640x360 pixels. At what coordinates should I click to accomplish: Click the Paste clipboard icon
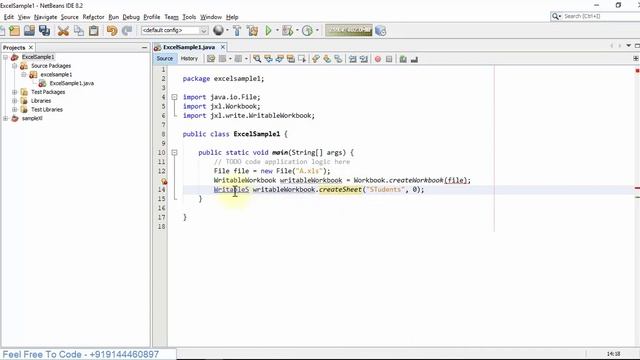pyautogui.click(x=94, y=31)
